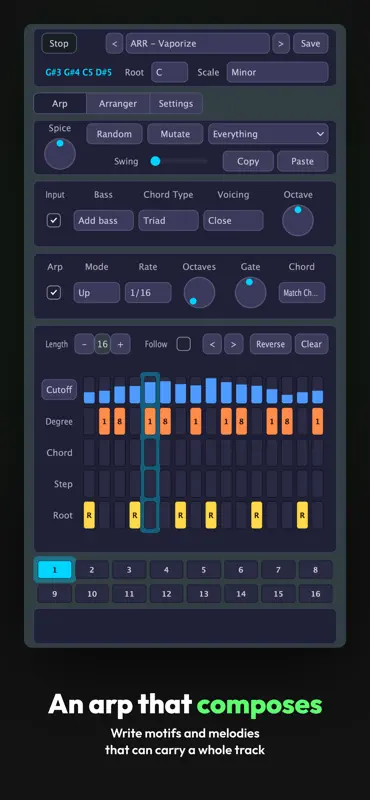Viewport: 370px width, 800px height.
Task: Decrease sequence length with minus button
Action: [x=84, y=344]
